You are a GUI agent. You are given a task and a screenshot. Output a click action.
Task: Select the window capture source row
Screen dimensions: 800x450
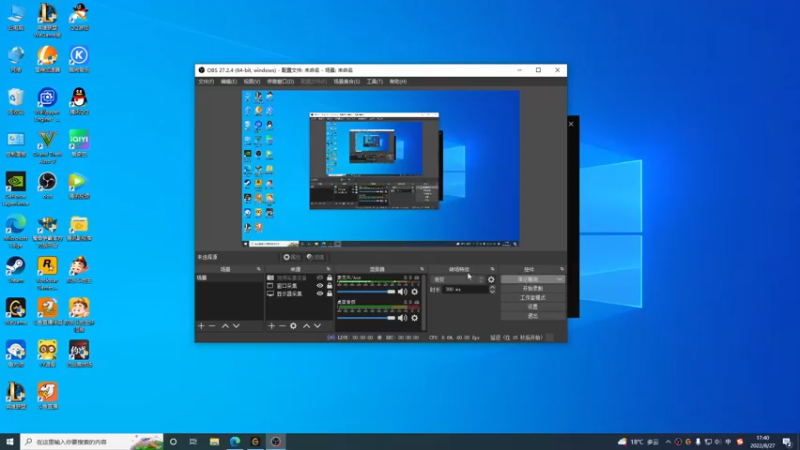[x=300, y=286]
